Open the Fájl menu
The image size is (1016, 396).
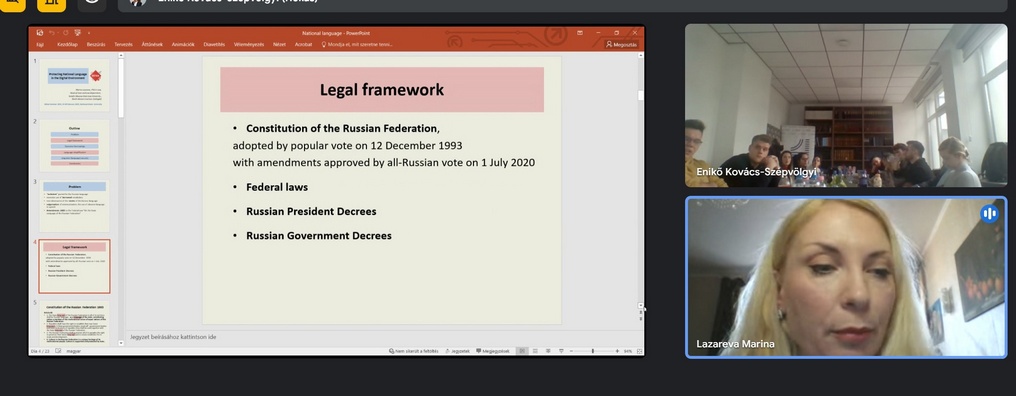(x=40, y=45)
